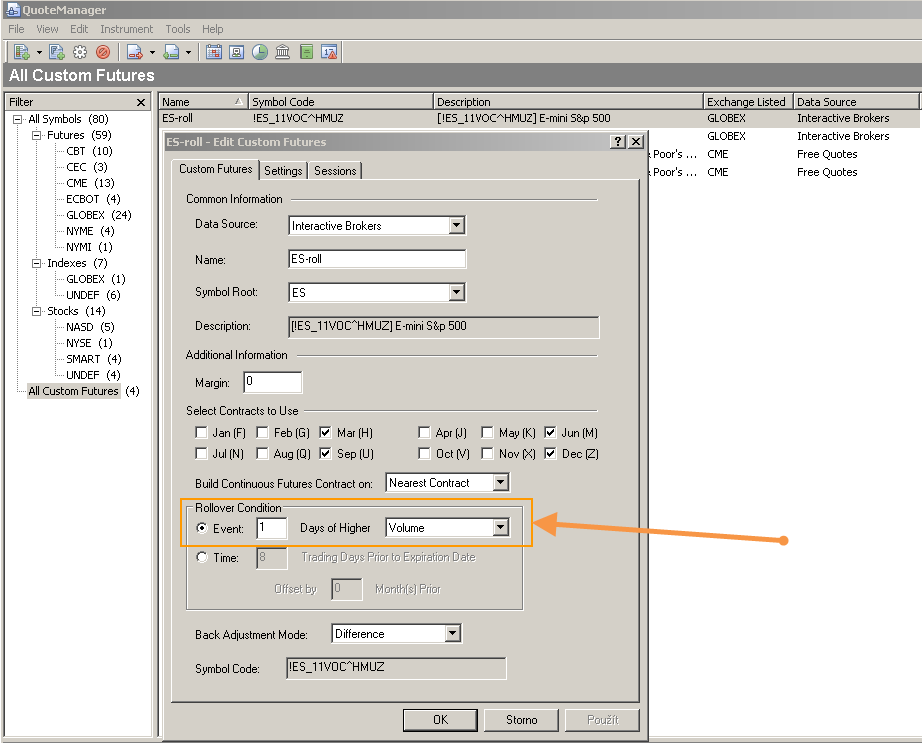Open the Data Source dropdown
Screen dimensions: 922x743
coord(456,226)
